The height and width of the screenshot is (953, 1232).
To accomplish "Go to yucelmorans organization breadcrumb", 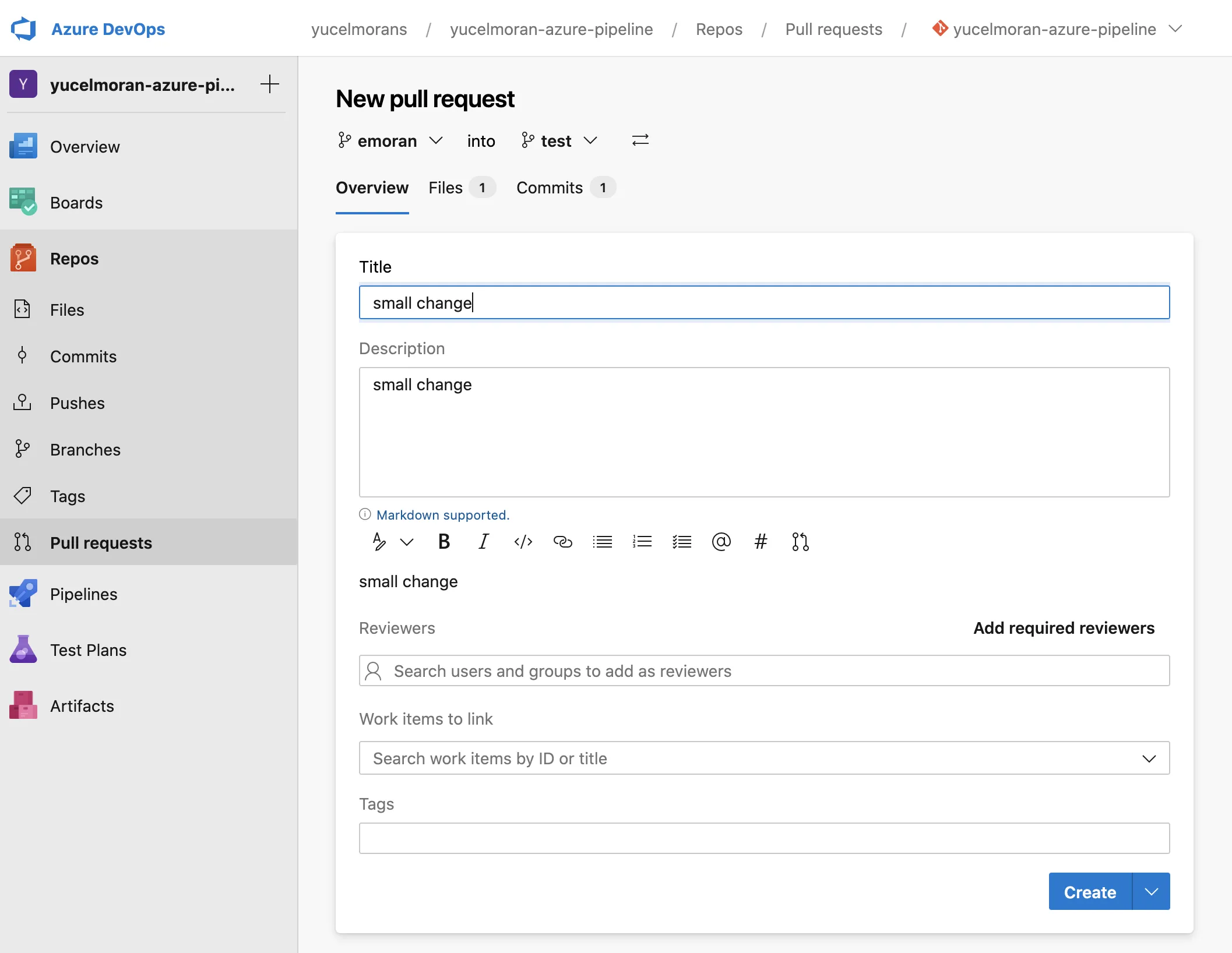I will click(359, 29).
